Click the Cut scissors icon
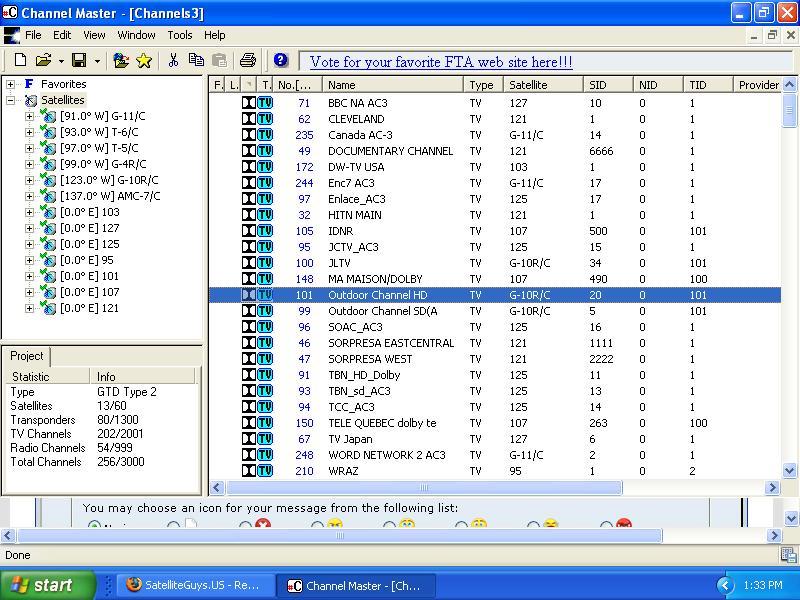Image resolution: width=800 pixels, height=600 pixels. point(173,60)
